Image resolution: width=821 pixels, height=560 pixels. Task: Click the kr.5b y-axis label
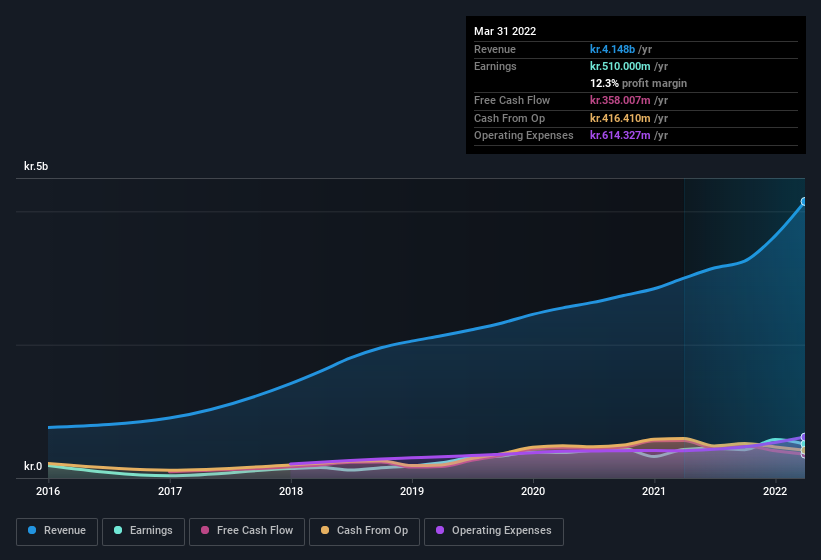36,166
